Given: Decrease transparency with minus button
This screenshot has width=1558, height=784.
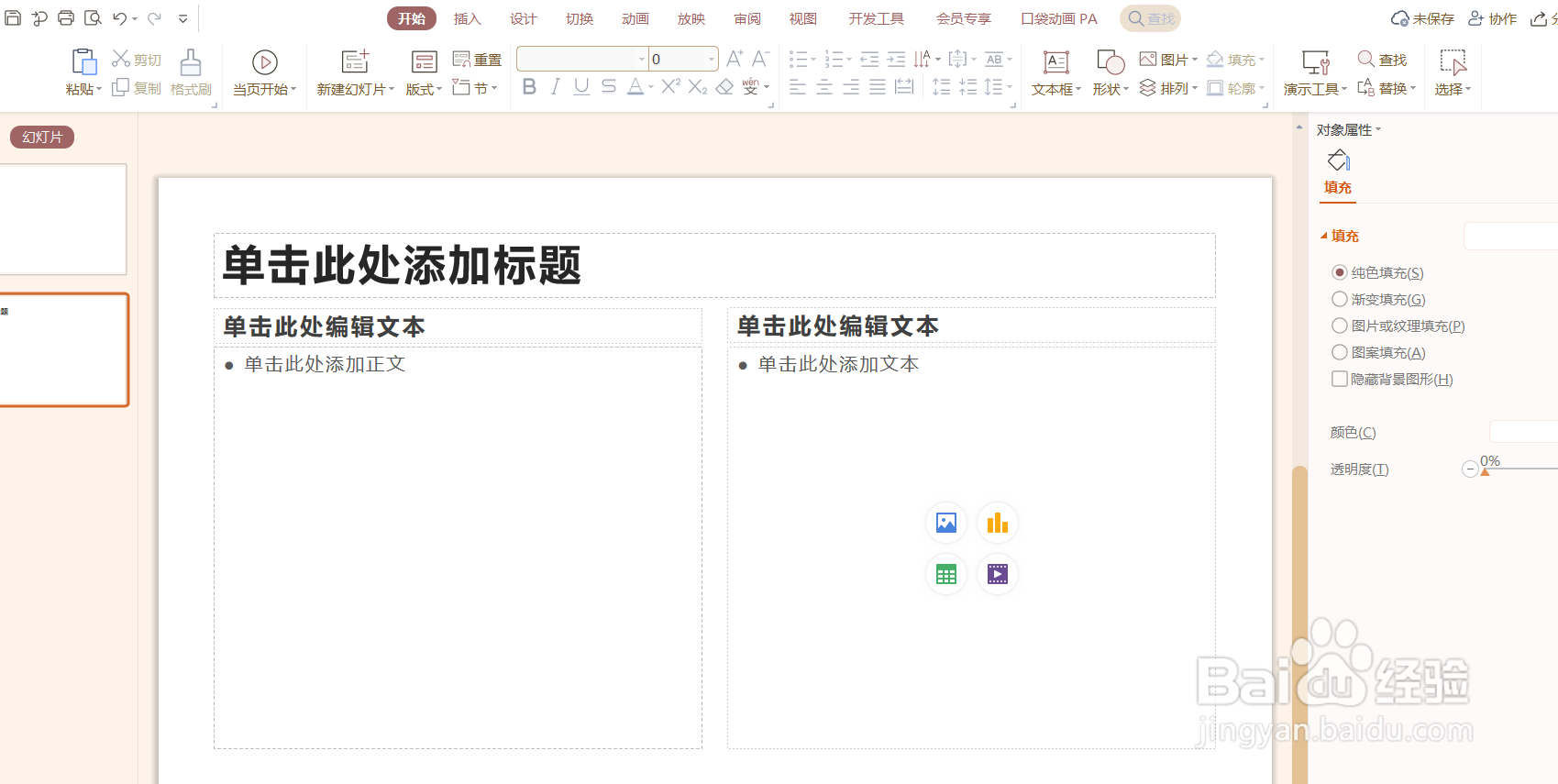Looking at the screenshot, I should point(1470,469).
